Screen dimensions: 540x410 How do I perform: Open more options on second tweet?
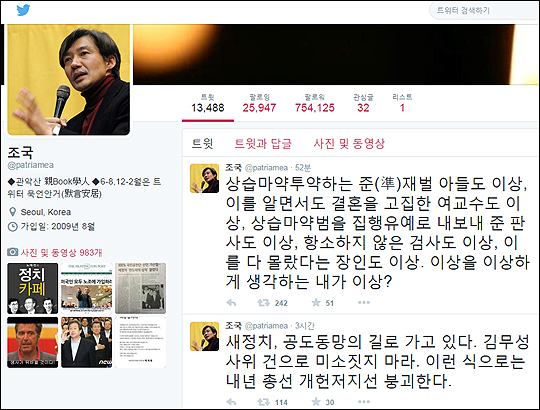tap(364, 401)
